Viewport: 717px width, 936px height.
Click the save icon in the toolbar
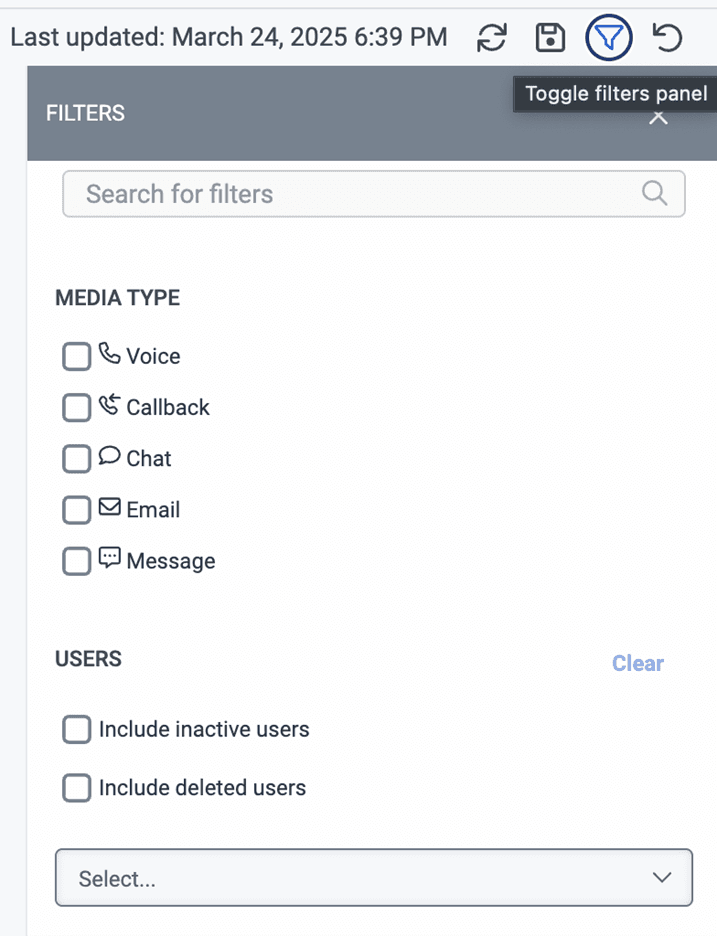(550, 37)
